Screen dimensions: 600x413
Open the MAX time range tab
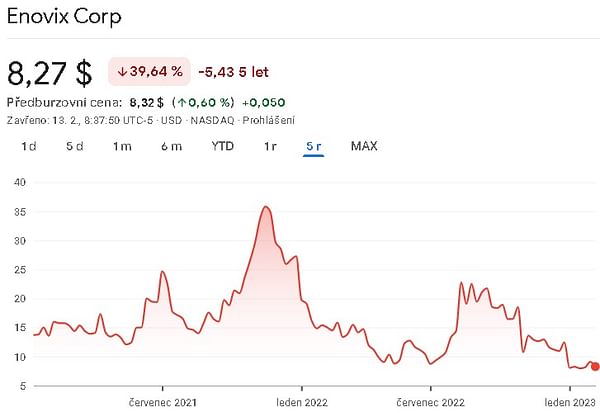(x=364, y=146)
